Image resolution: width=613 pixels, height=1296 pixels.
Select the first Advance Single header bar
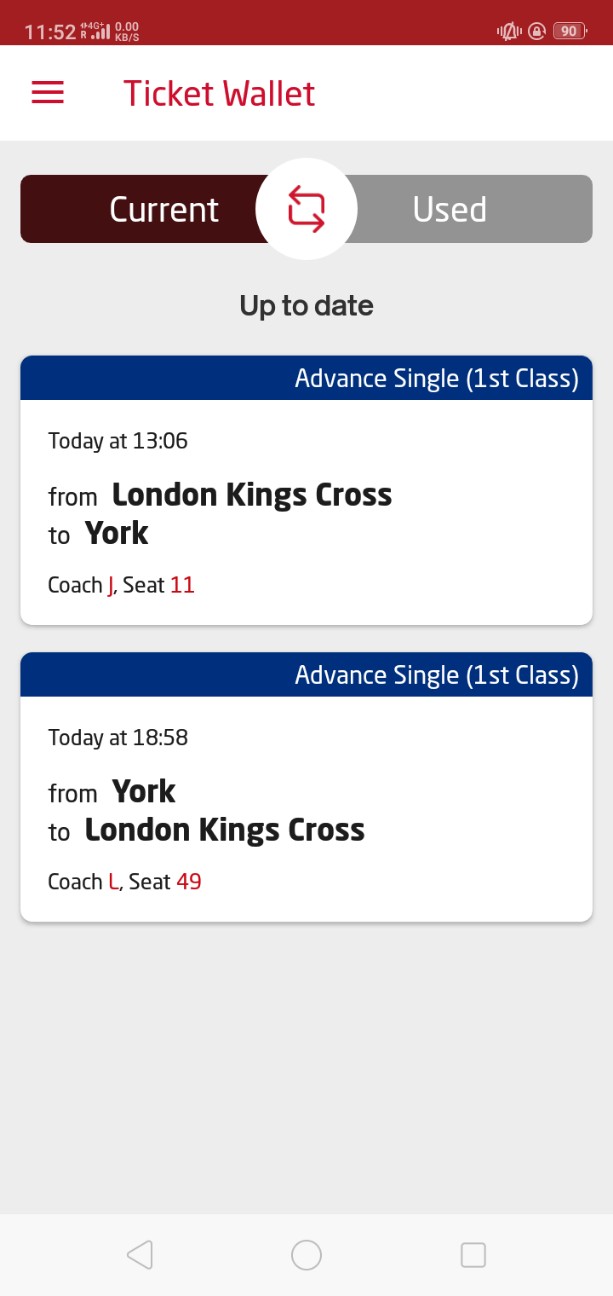tap(306, 378)
